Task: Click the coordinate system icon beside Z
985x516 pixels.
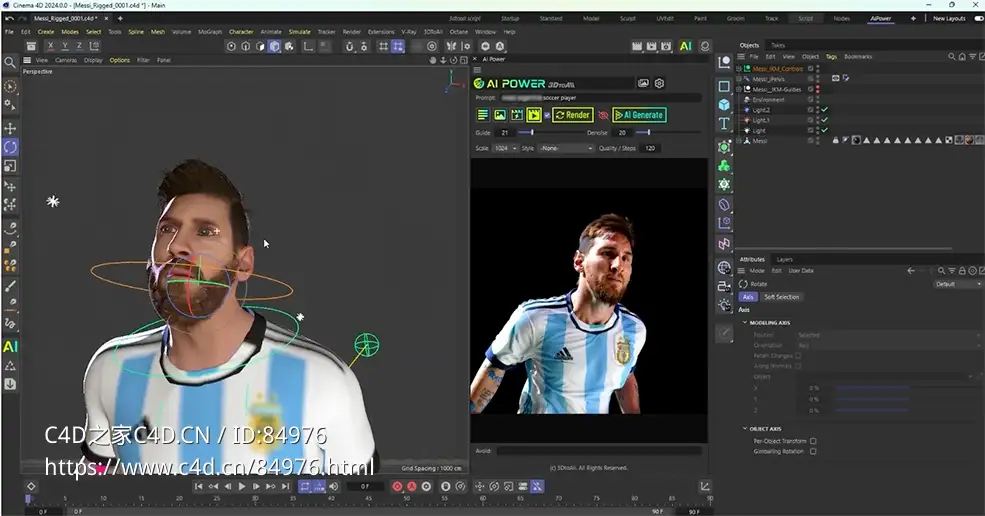Action: pyautogui.click(x=94, y=46)
